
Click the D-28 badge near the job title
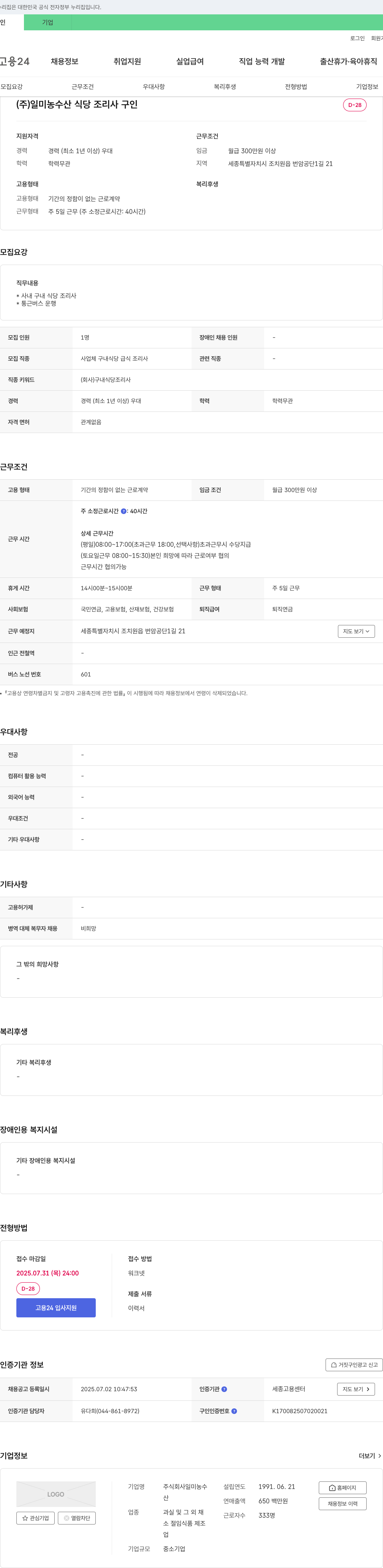click(x=354, y=105)
